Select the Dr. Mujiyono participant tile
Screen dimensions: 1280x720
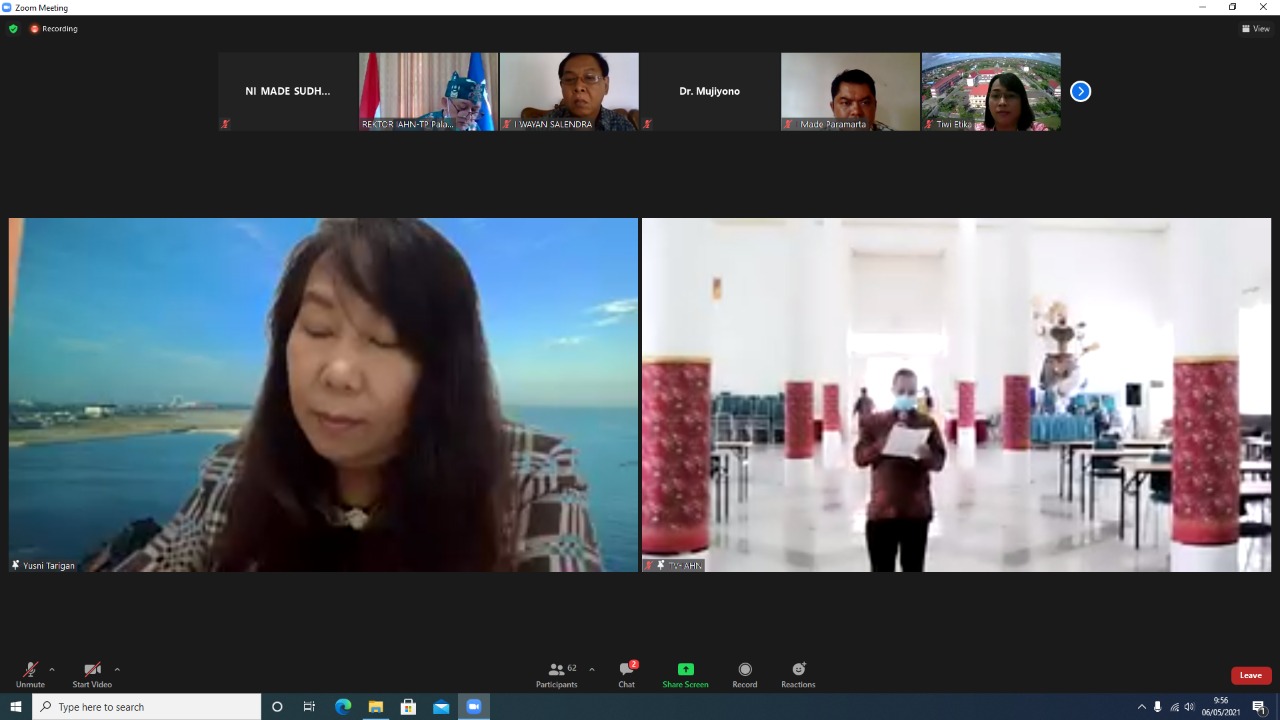[x=709, y=91]
